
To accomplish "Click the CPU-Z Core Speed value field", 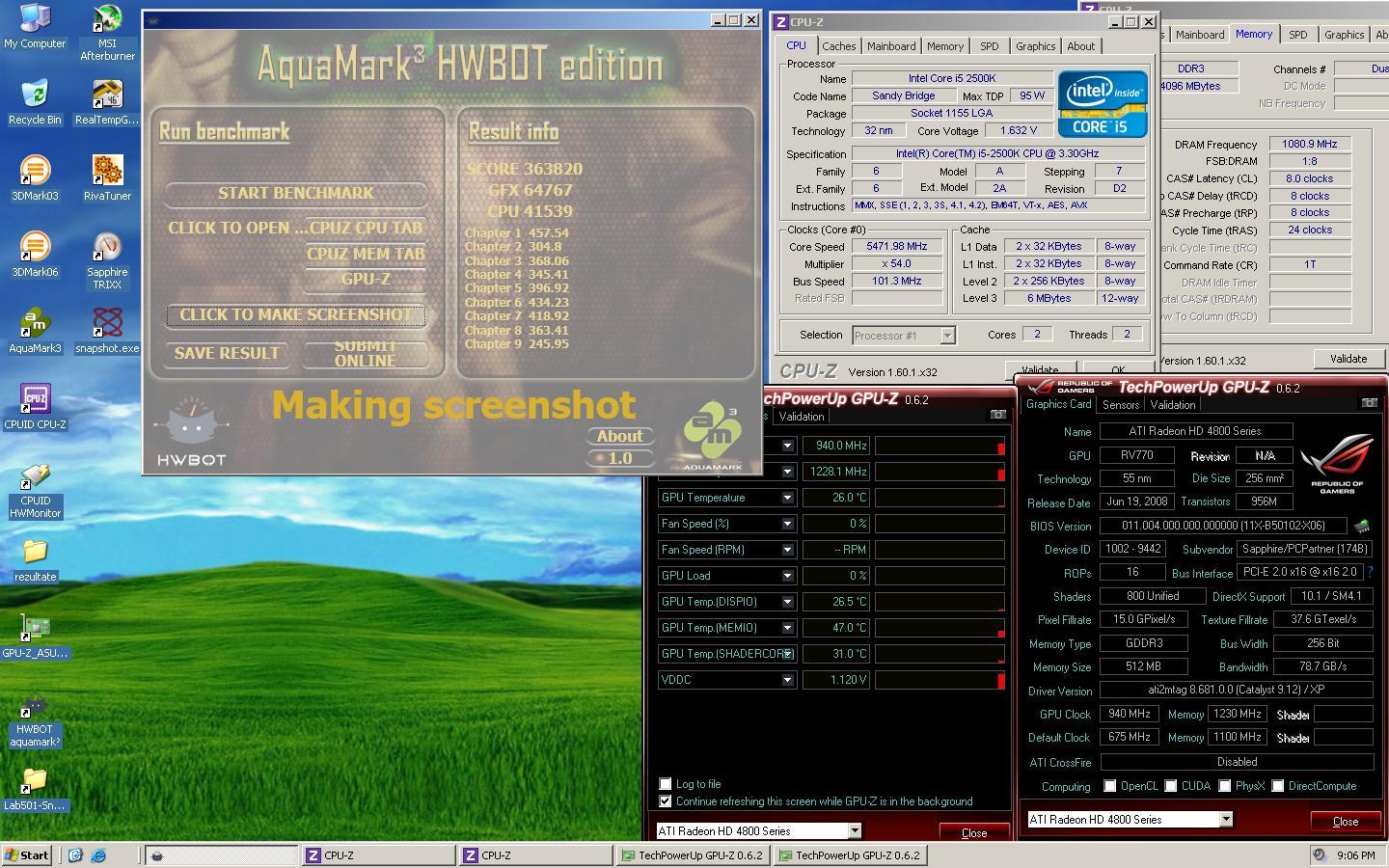I will 897,247.
